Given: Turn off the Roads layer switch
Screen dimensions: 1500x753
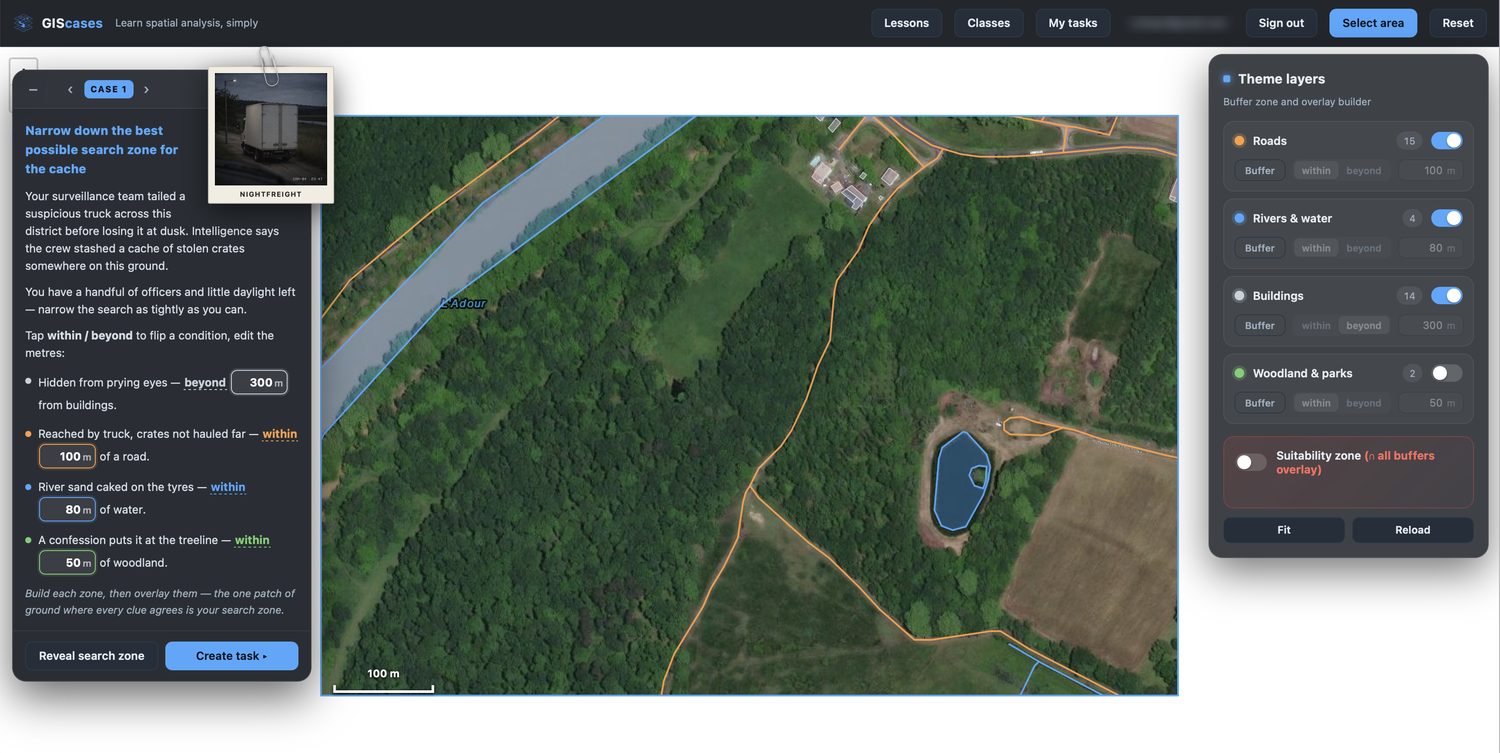Looking at the screenshot, I should point(1446,141).
